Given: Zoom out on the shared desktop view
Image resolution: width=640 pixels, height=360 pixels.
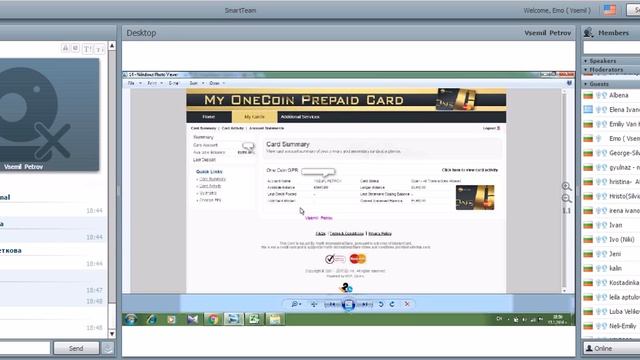Looking at the screenshot, I should [567, 199].
